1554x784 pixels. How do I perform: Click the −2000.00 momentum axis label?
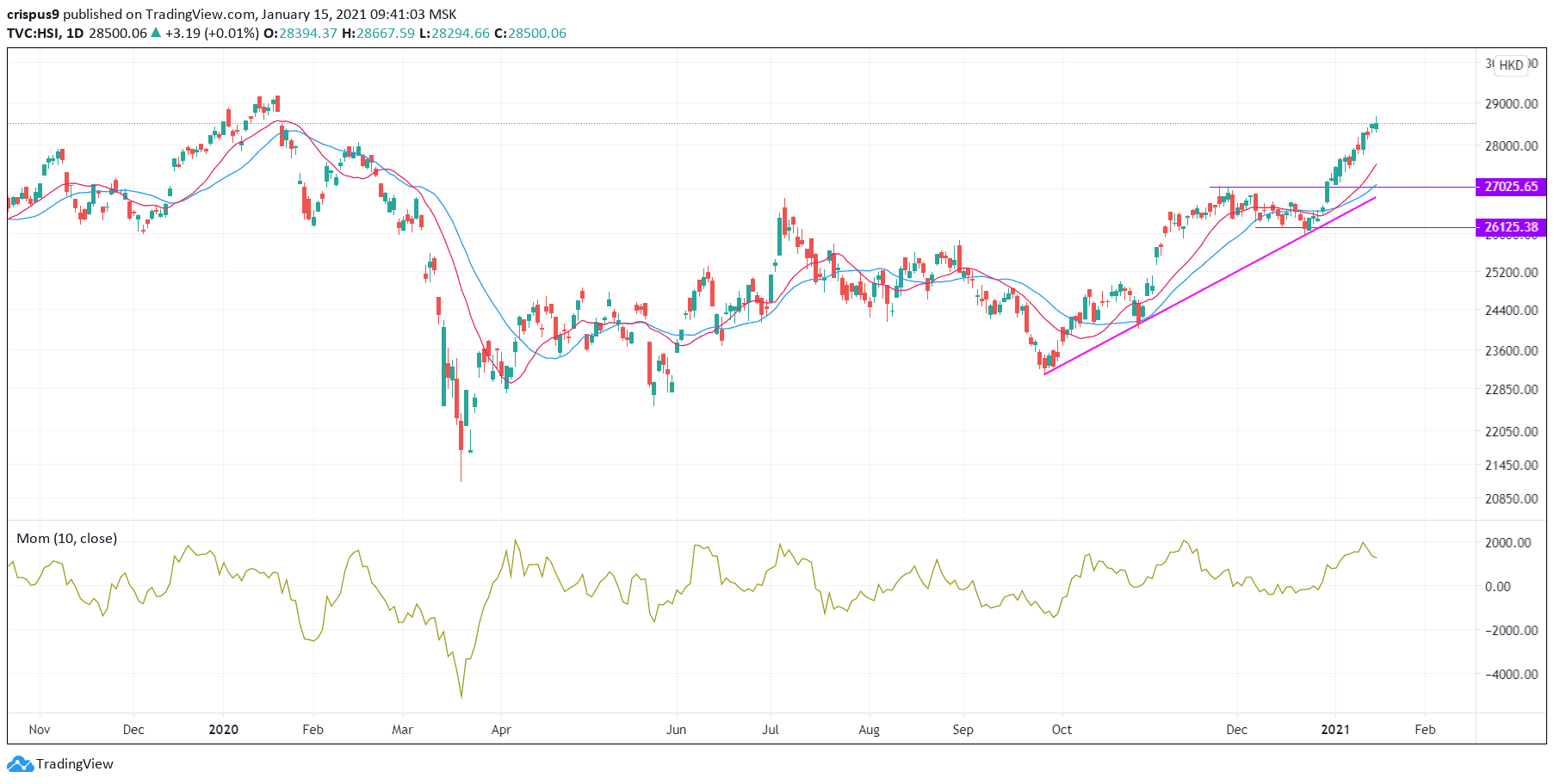(x=1512, y=631)
